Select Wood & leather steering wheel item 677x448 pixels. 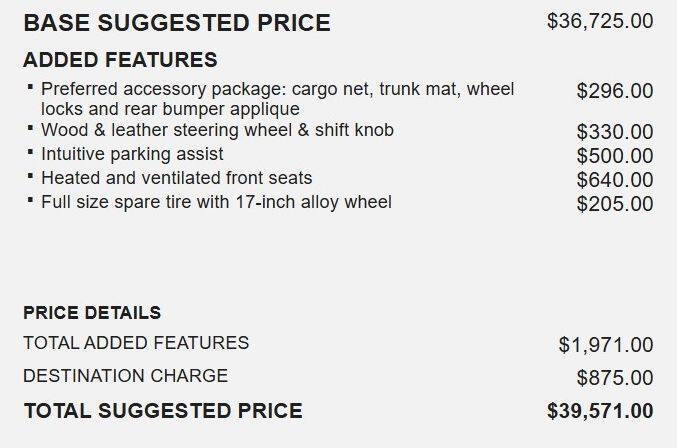click(217, 130)
